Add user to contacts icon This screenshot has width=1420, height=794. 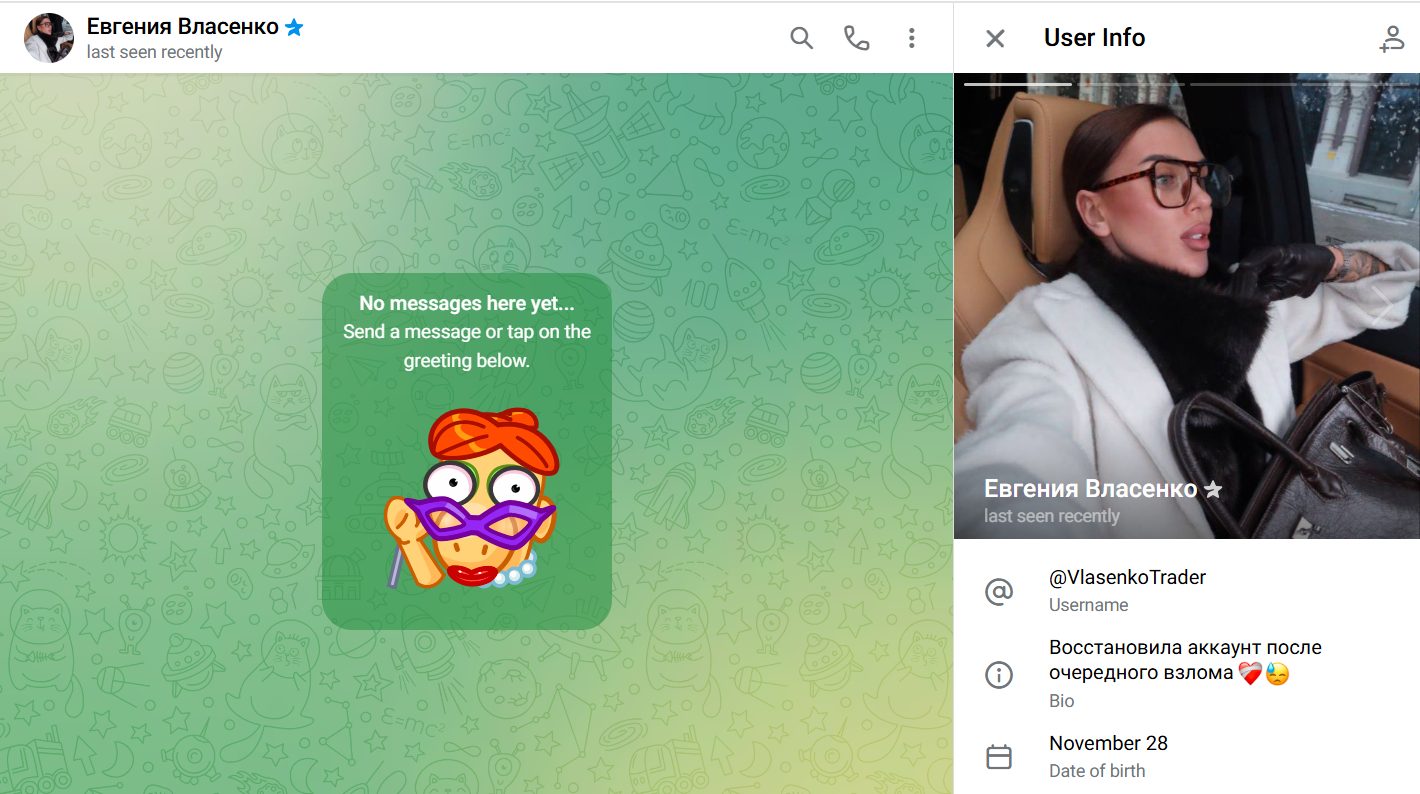tap(1392, 38)
